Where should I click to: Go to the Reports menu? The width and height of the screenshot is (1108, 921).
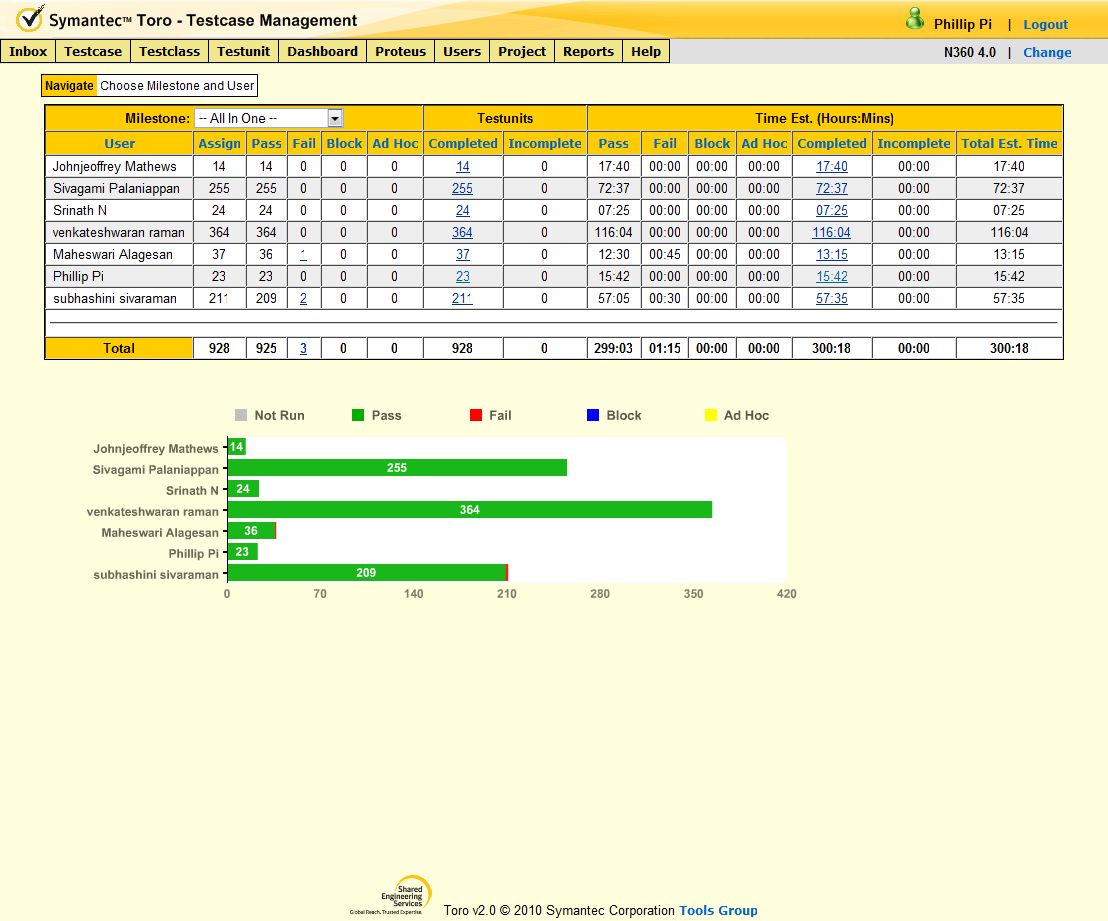coord(588,51)
